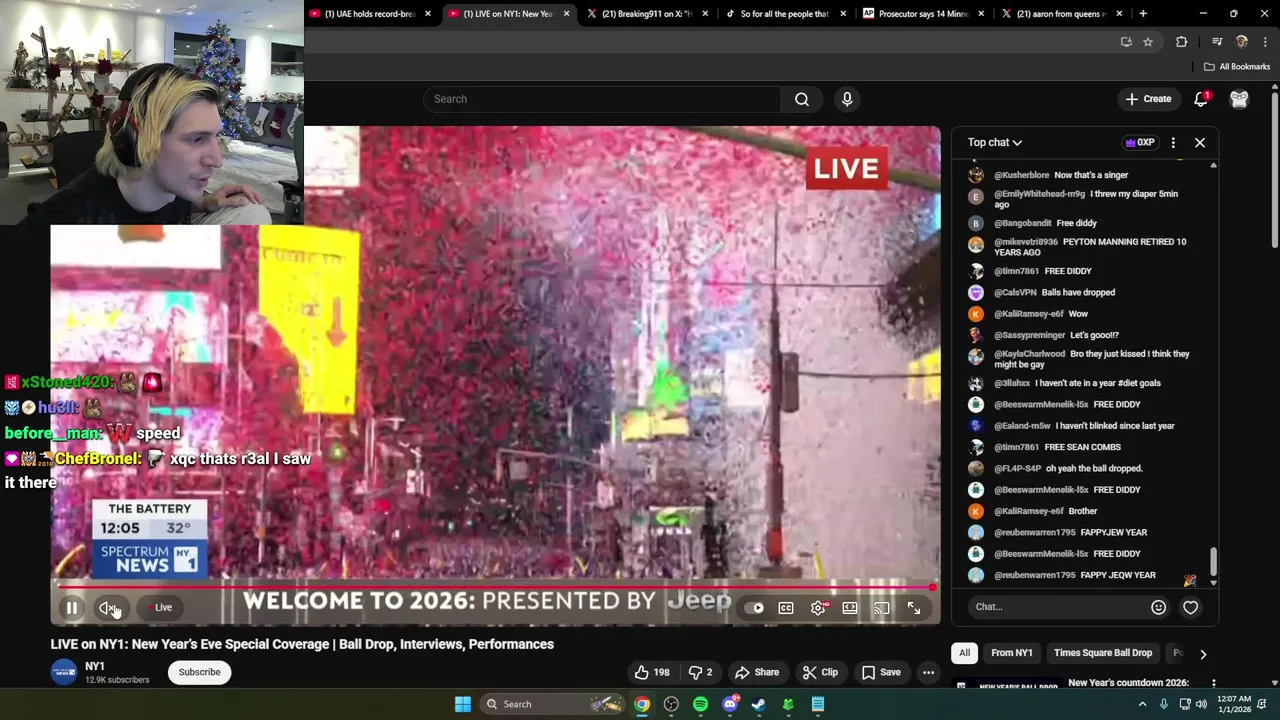This screenshot has height=720, width=1280.
Task: Share the video
Action: [x=757, y=672]
